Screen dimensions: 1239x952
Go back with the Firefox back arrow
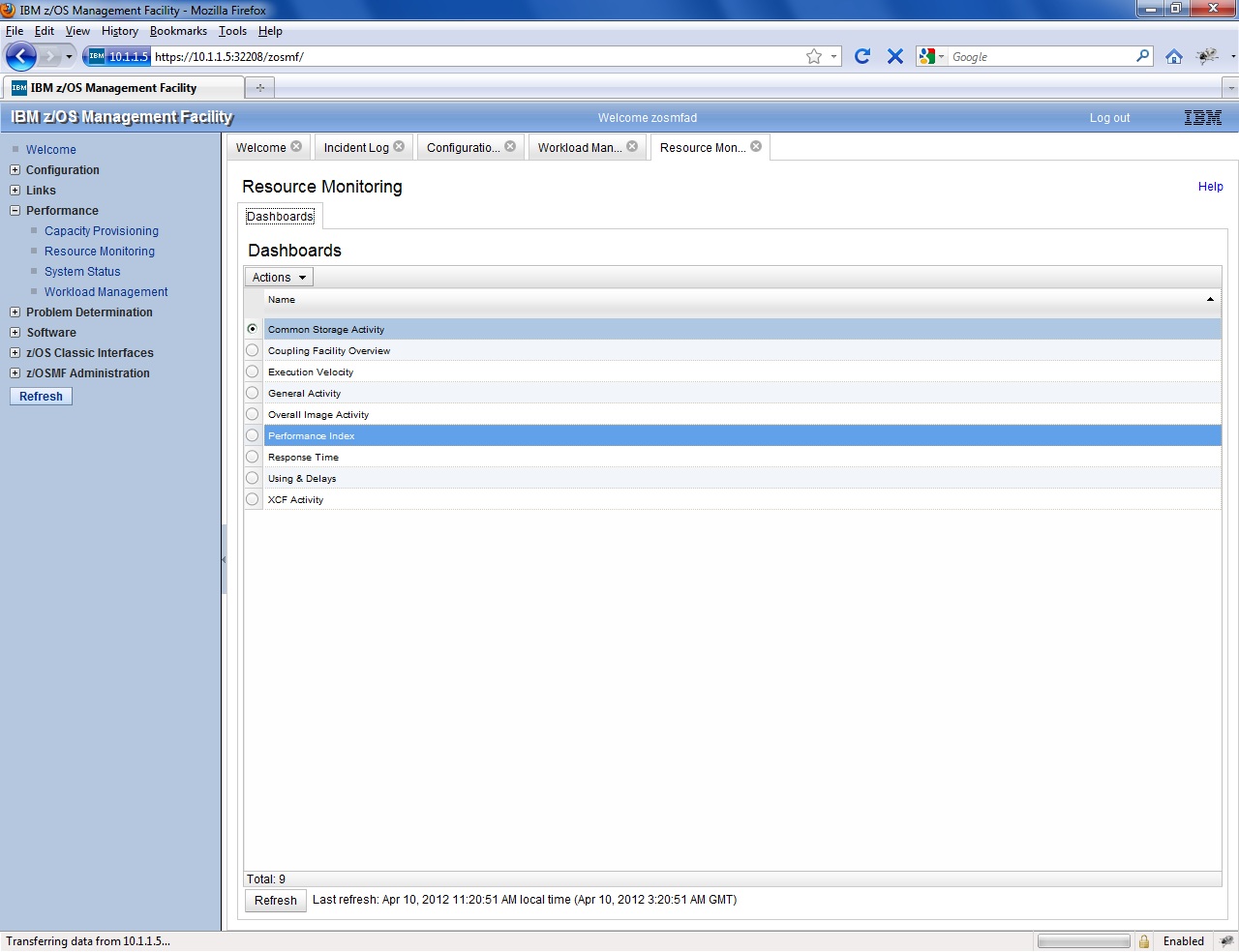tap(20, 56)
